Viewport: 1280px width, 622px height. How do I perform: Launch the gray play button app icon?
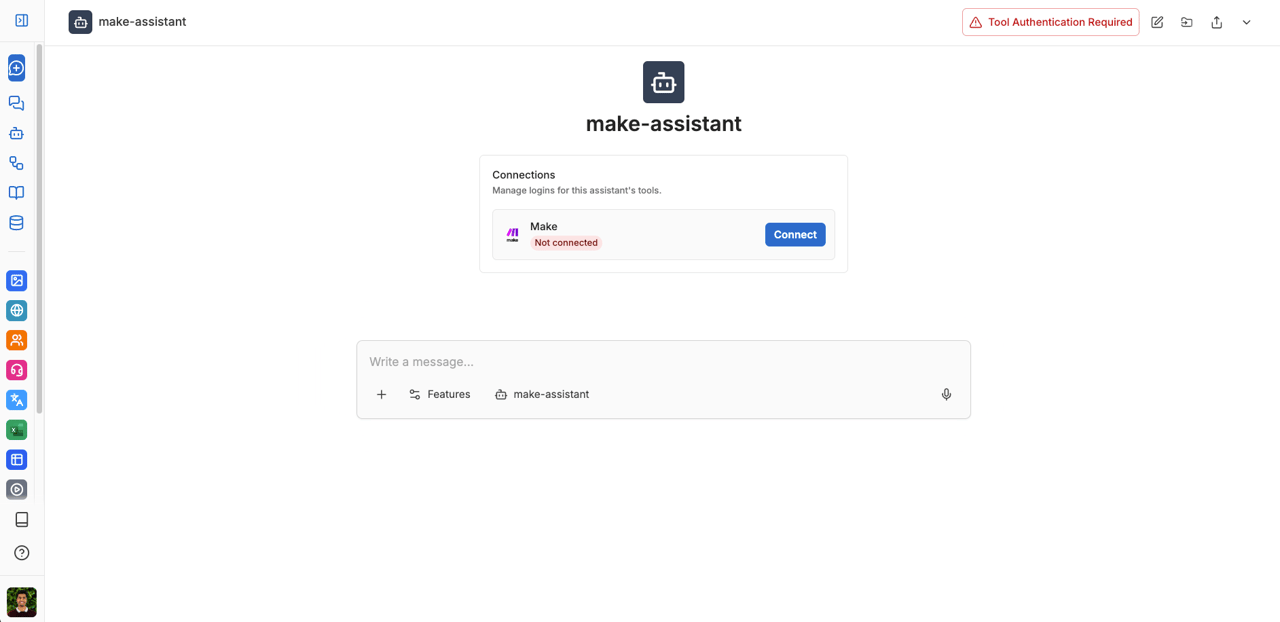coord(17,490)
